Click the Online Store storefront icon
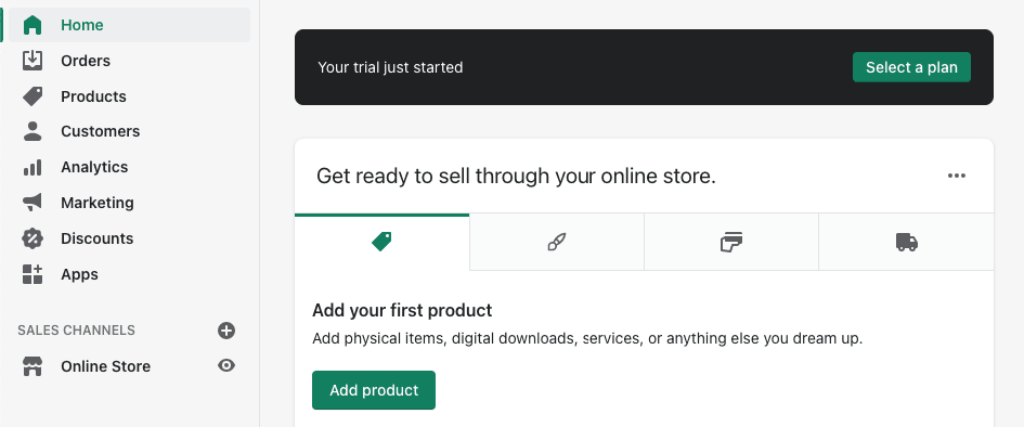Viewport: 1024px width, 427px height. point(32,366)
